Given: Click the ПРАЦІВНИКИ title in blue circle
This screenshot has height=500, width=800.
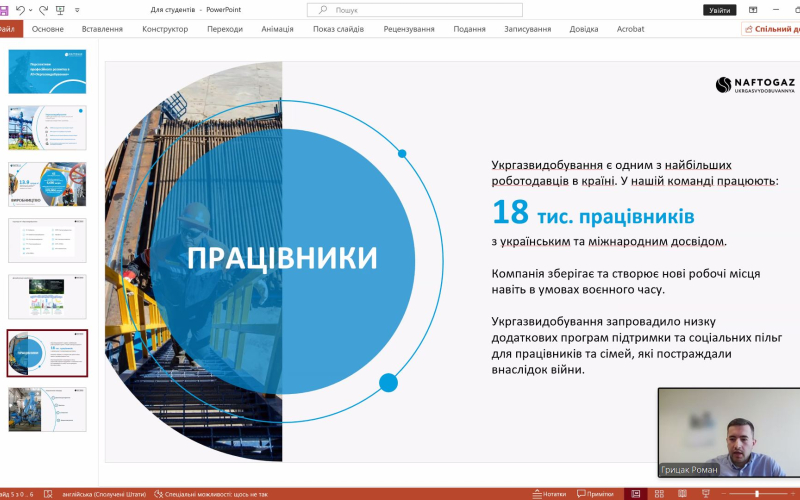Looking at the screenshot, I should 282,258.
